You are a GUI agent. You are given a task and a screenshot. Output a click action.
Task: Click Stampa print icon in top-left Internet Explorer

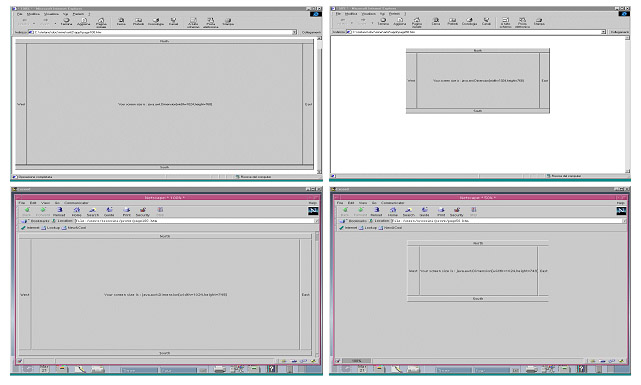[228, 21]
